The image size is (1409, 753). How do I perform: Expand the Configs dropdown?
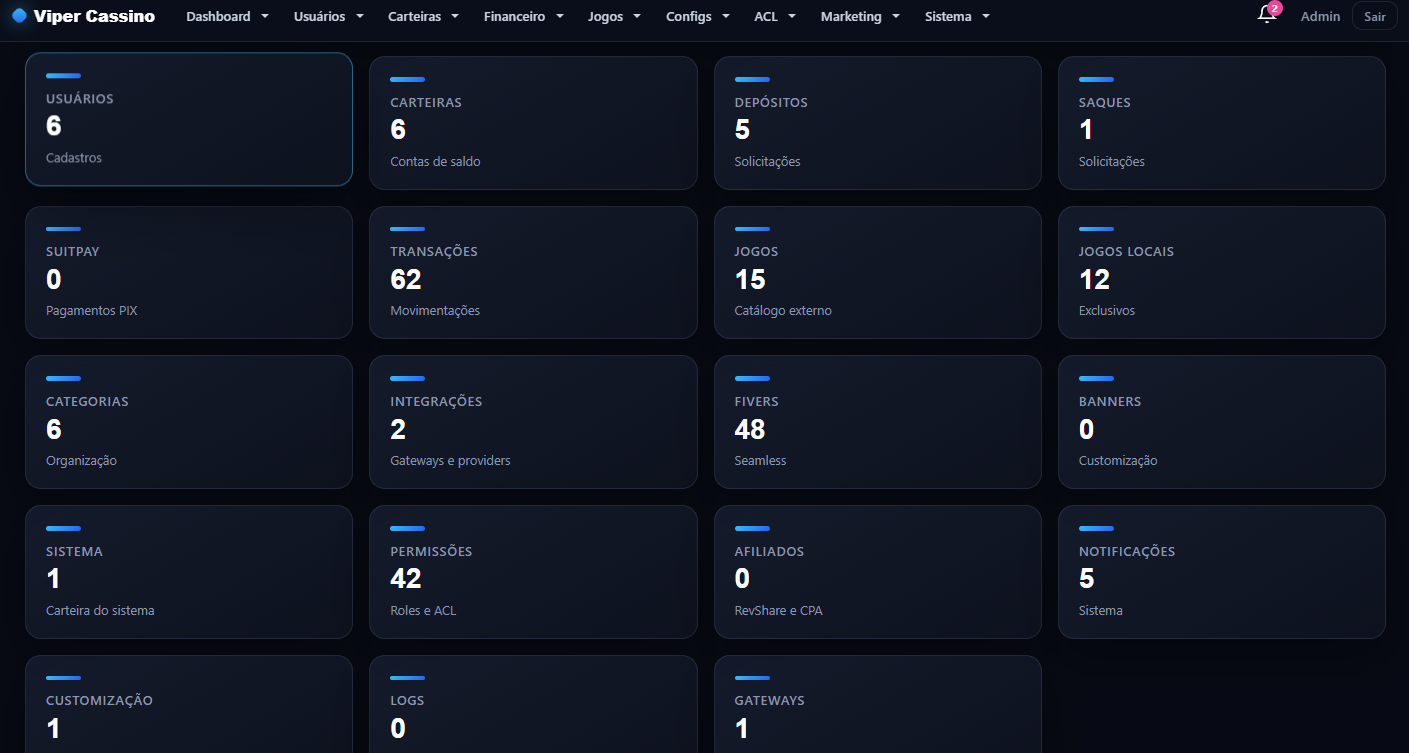(x=697, y=16)
